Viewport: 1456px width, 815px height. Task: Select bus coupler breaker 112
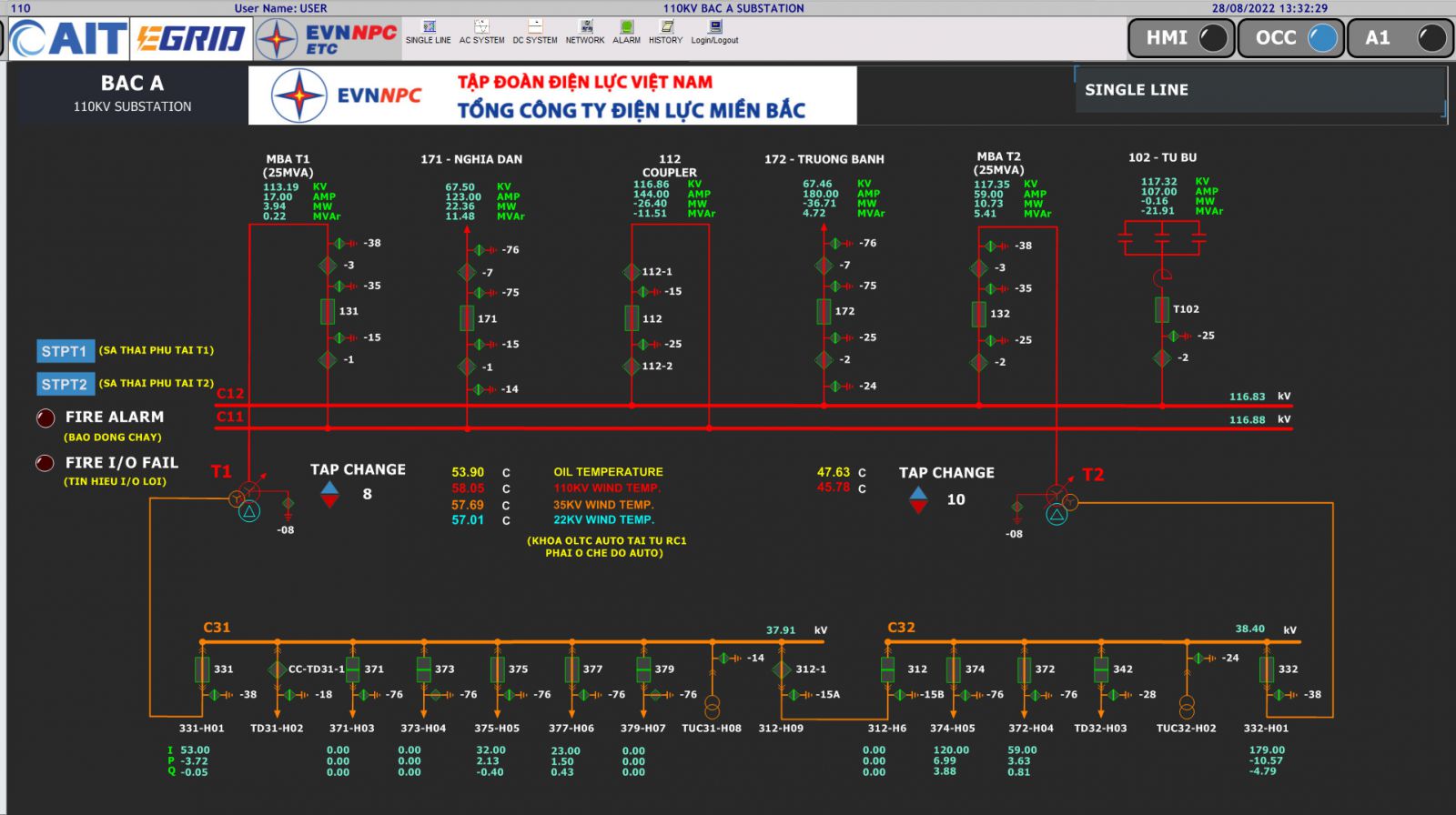click(x=632, y=318)
